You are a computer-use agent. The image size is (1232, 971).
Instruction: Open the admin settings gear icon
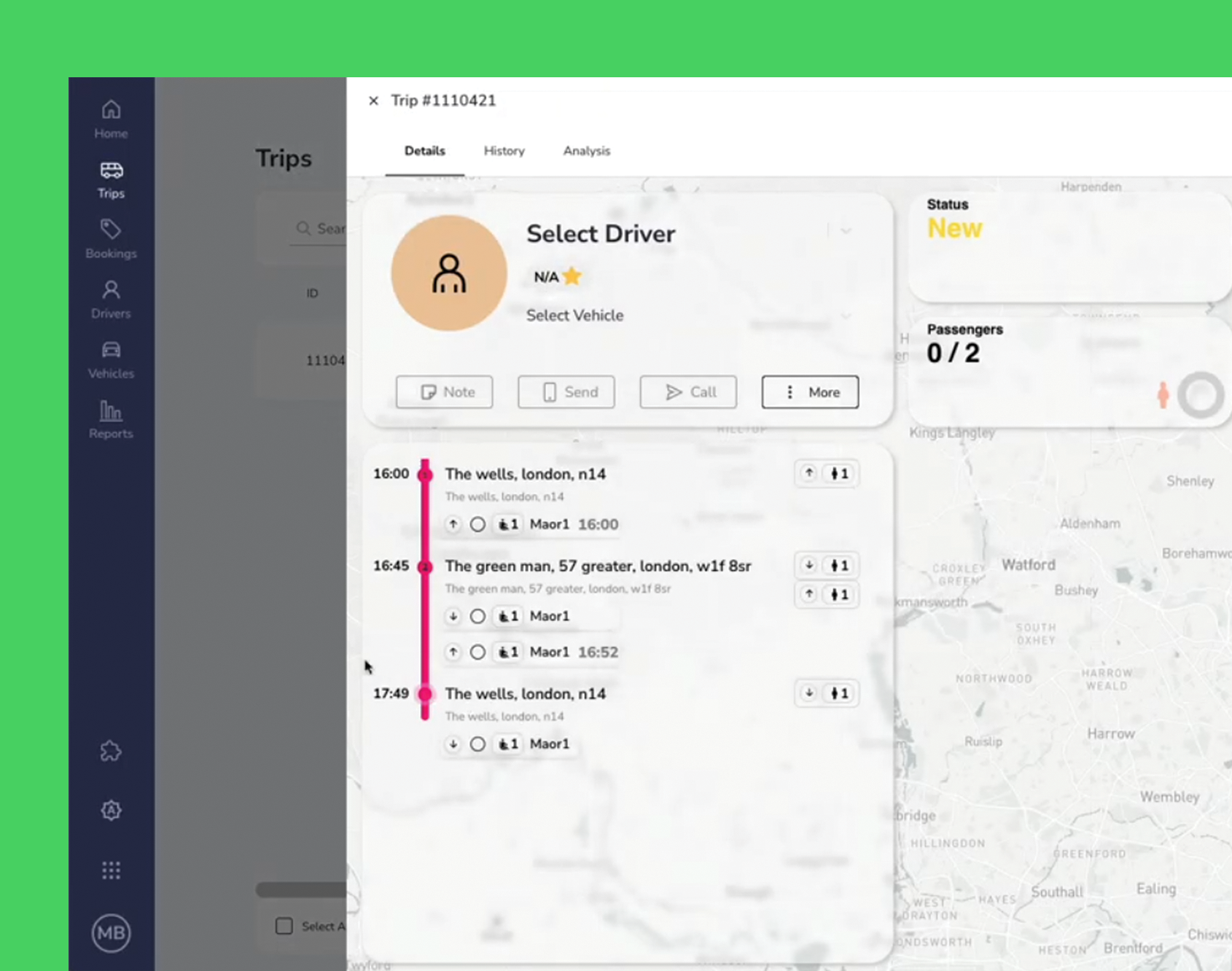pos(111,810)
